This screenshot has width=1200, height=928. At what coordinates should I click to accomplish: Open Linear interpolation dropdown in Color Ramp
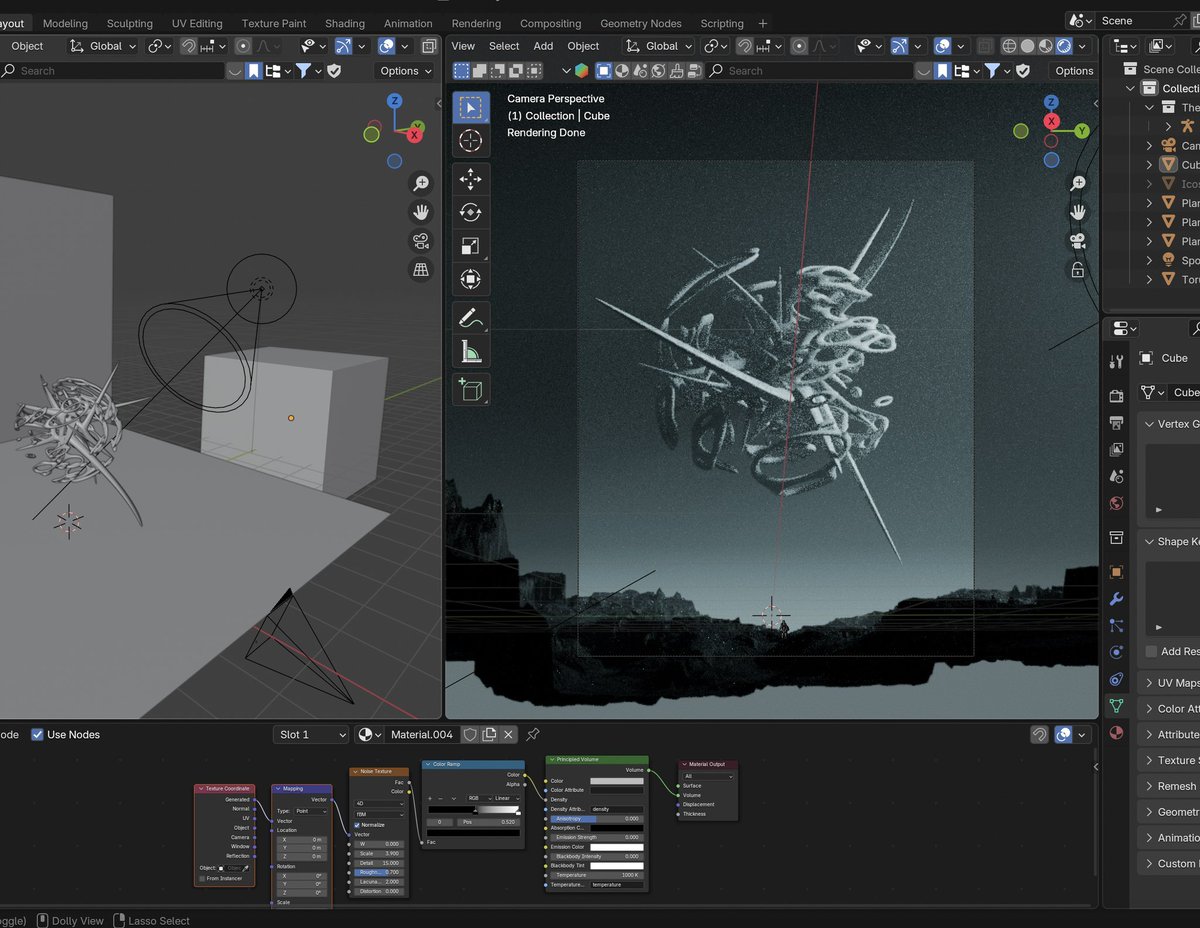click(506, 798)
